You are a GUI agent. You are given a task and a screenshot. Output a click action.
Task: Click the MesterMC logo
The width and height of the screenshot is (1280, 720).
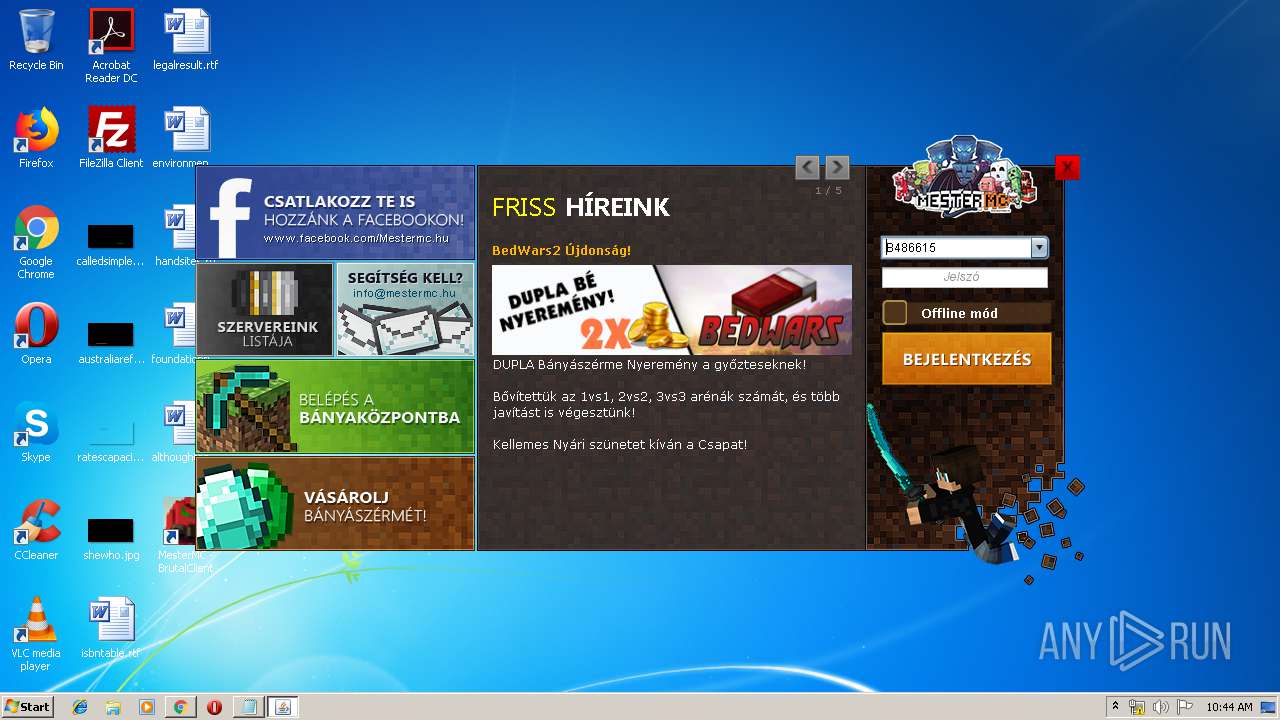(x=965, y=177)
